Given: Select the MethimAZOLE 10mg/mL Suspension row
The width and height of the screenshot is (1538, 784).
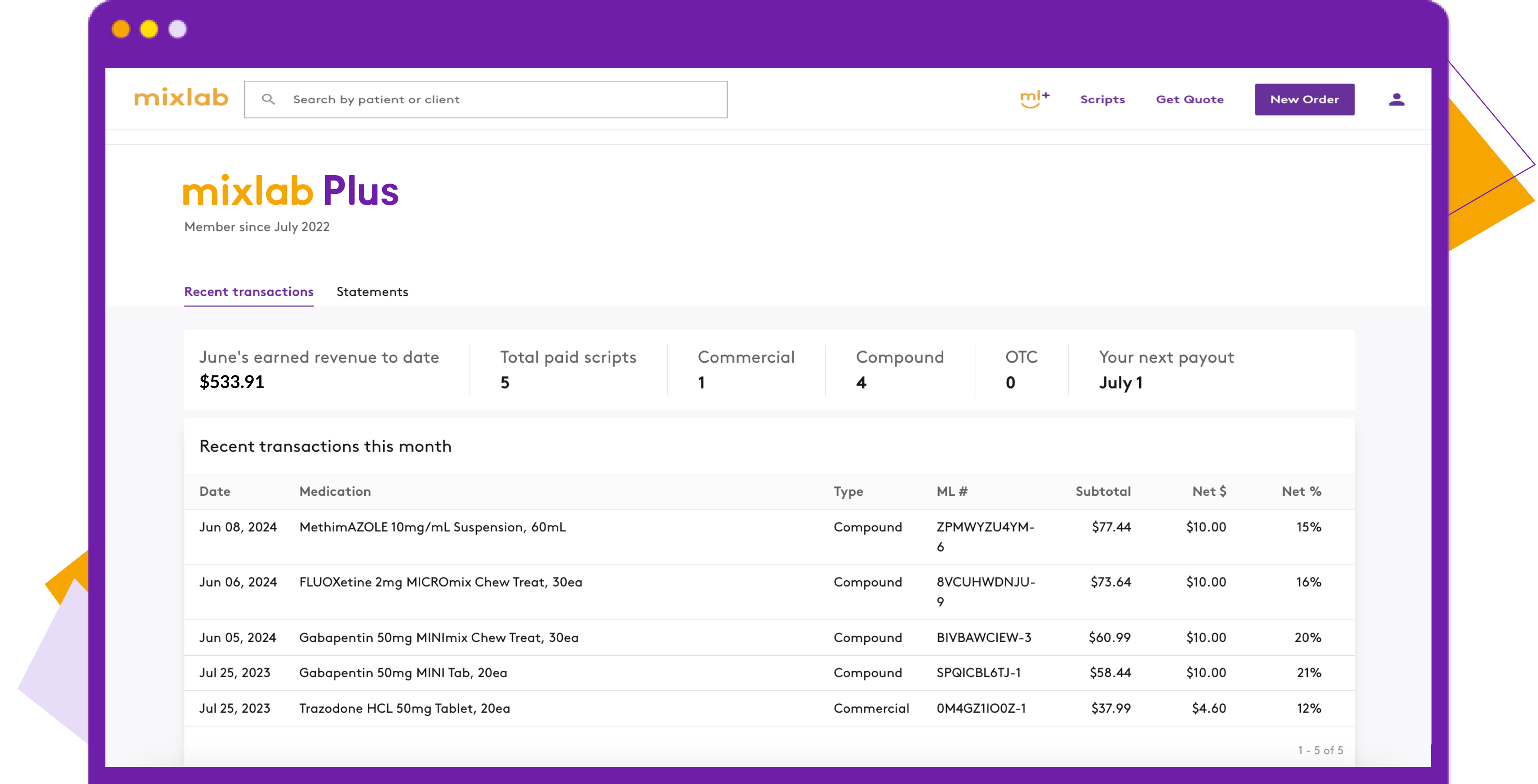Looking at the screenshot, I should pos(432,527).
